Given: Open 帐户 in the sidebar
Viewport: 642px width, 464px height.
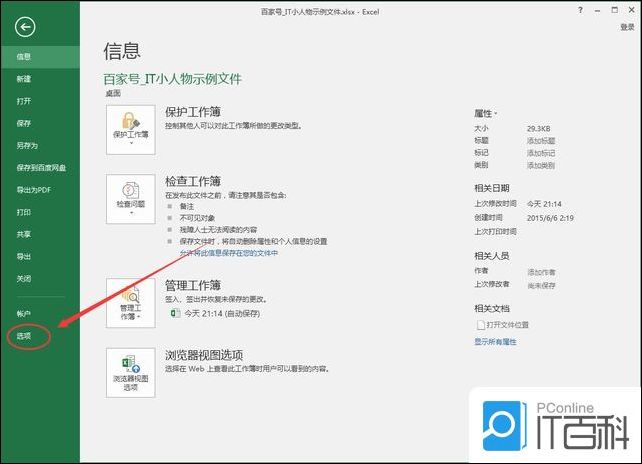Looking at the screenshot, I should tap(24, 314).
